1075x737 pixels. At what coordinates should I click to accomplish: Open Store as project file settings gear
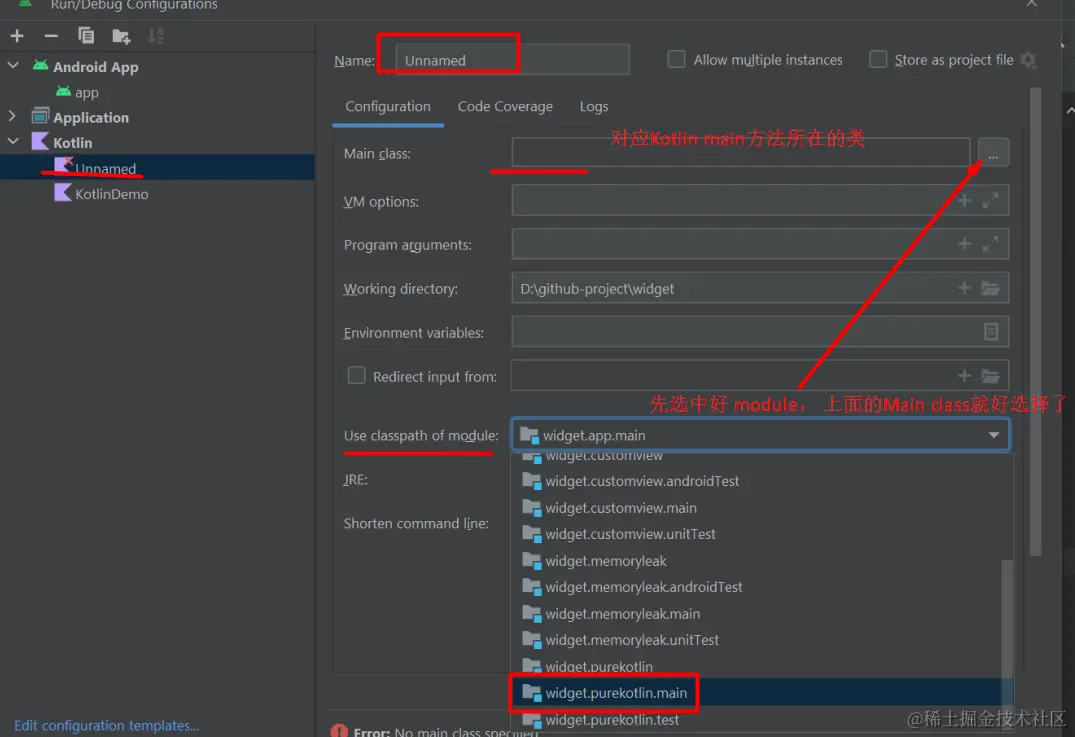1028,59
